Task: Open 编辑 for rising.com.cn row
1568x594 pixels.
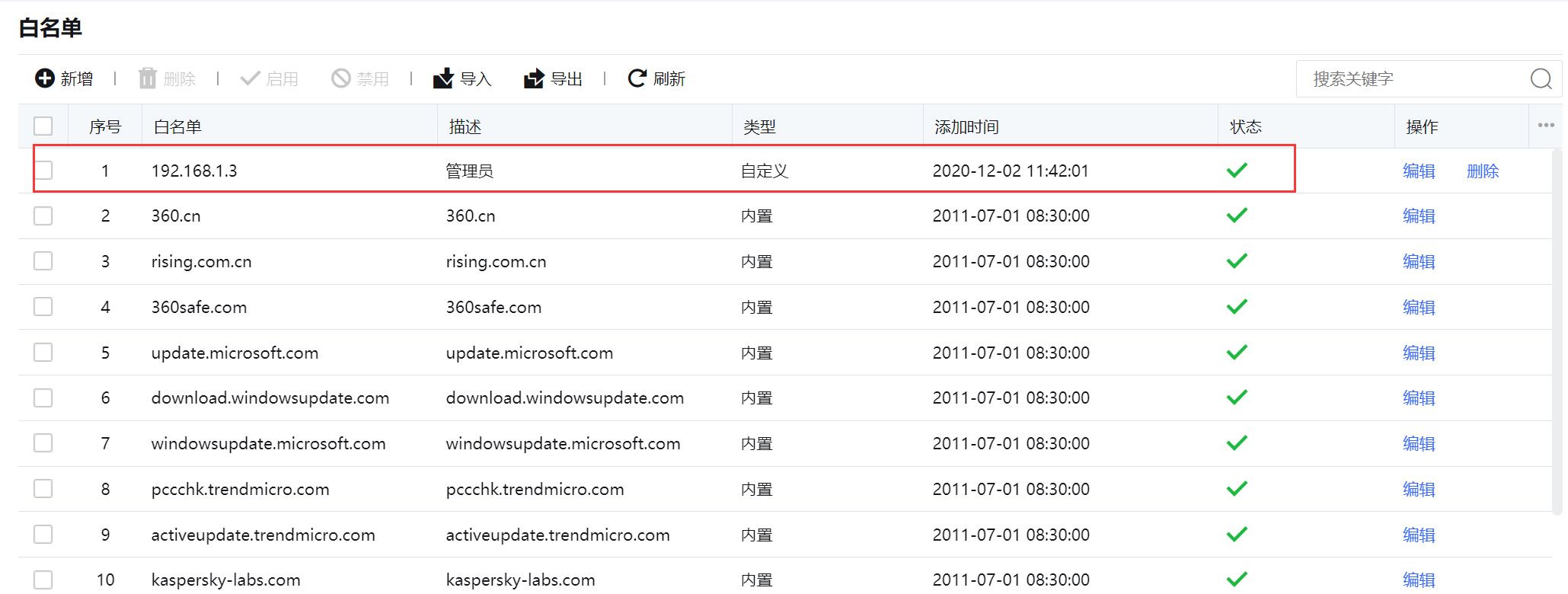Action: point(1419,262)
